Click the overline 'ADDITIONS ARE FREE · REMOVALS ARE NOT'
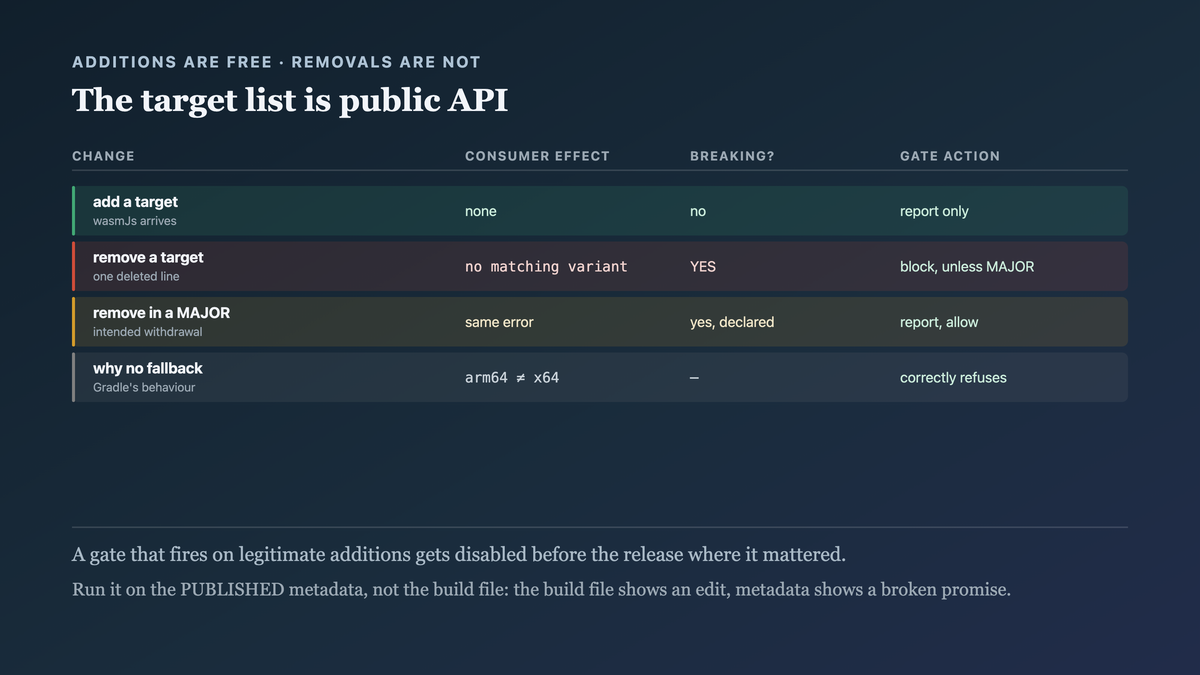The height and width of the screenshot is (675, 1200). [276, 62]
